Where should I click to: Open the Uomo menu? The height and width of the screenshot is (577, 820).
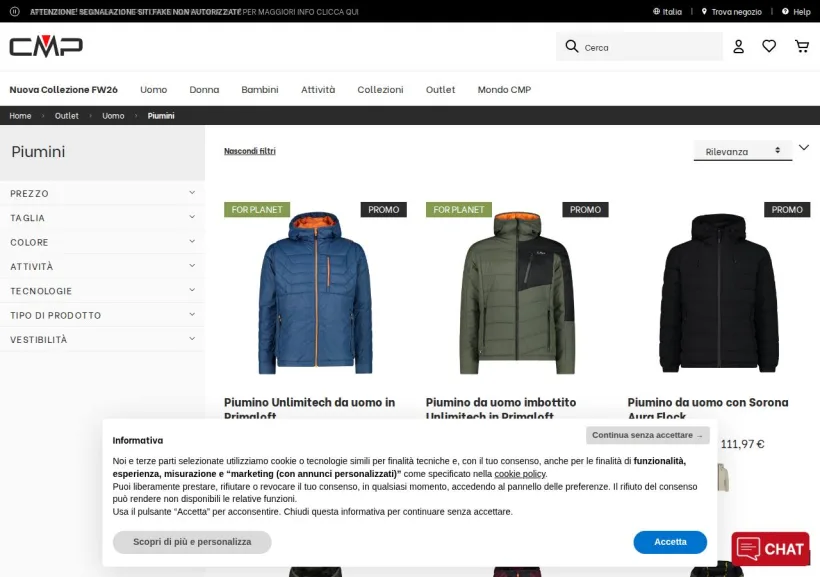tap(153, 89)
